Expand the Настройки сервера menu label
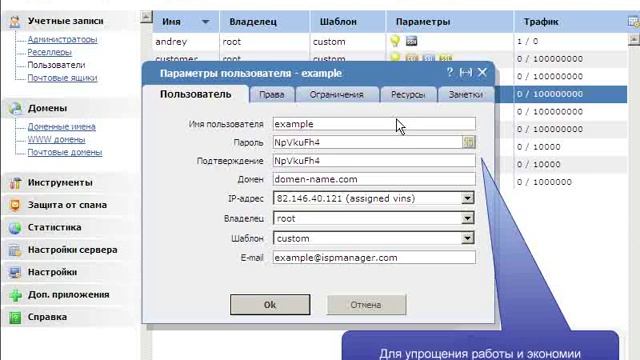Image resolution: width=640 pixels, height=360 pixels. [x=72, y=250]
